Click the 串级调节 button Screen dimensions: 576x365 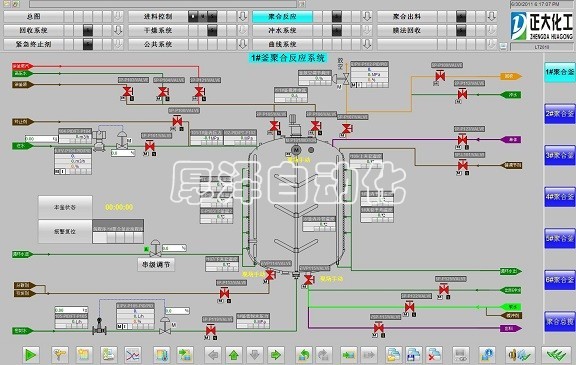[x=156, y=264]
